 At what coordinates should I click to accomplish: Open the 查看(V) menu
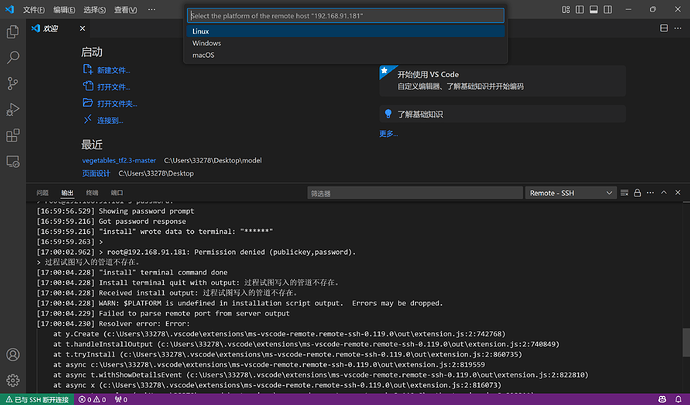pyautogui.click(x=125, y=10)
